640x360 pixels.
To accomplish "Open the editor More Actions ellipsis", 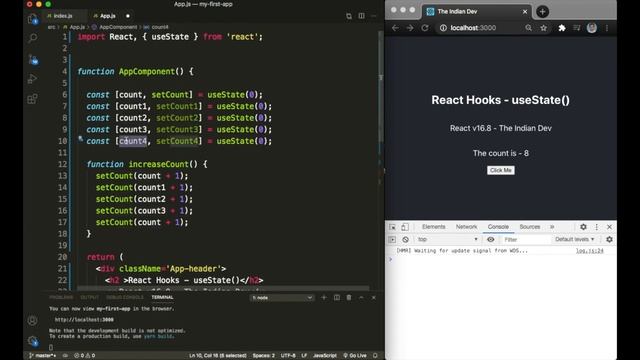I will [x=374, y=16].
